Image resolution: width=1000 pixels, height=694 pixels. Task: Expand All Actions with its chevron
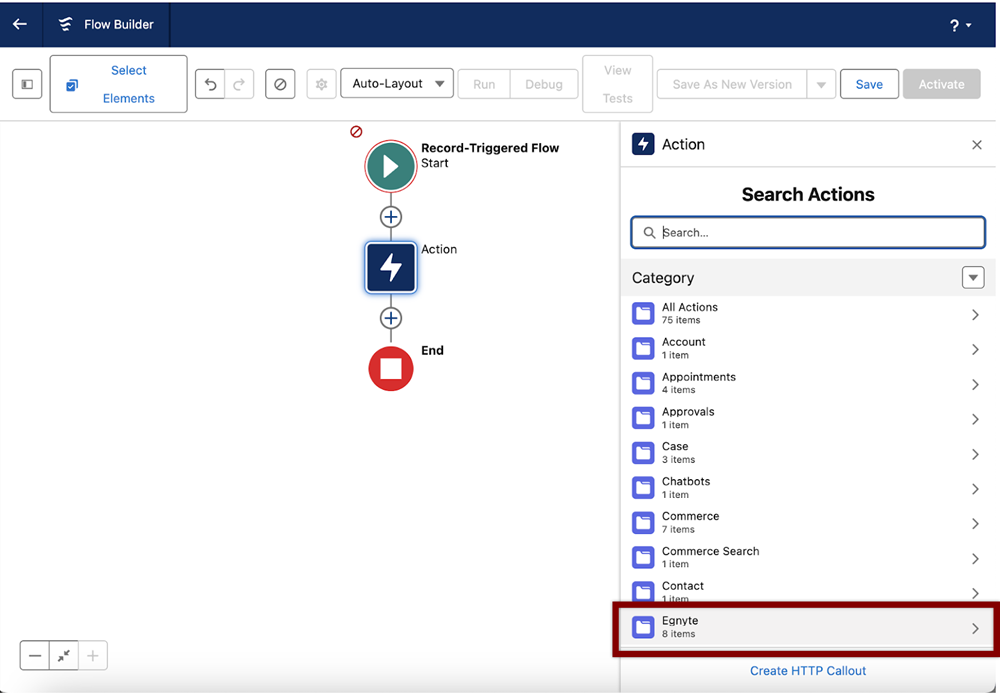pyautogui.click(x=975, y=314)
